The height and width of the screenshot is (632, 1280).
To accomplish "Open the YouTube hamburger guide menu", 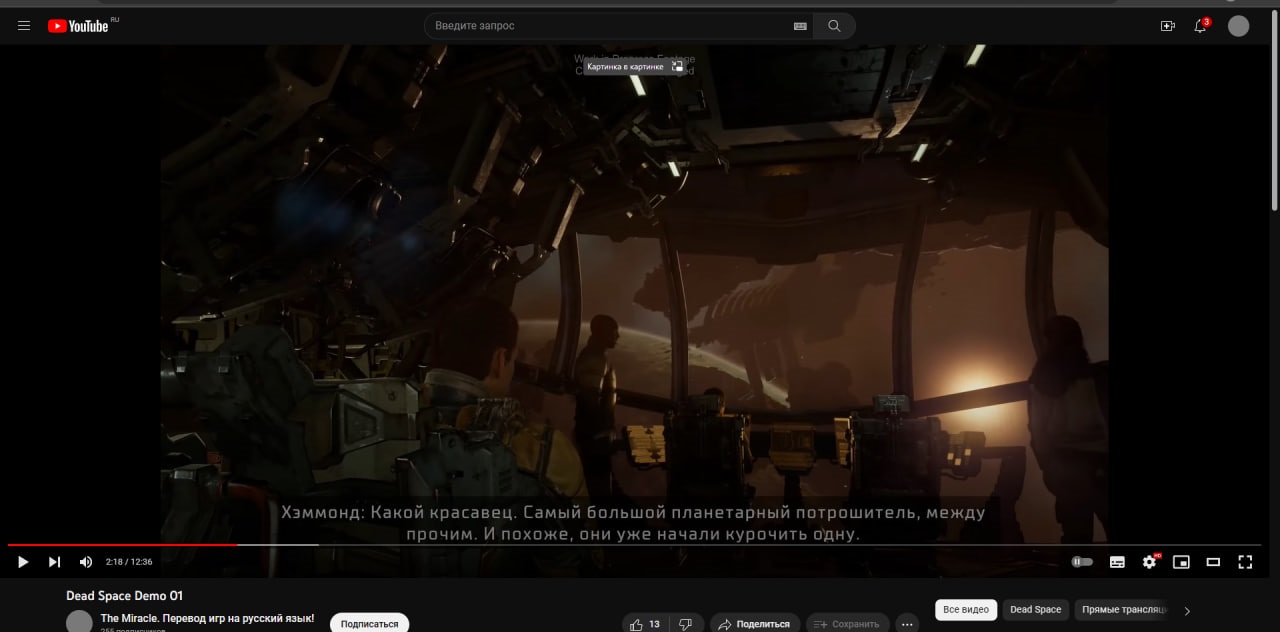I will pos(24,26).
